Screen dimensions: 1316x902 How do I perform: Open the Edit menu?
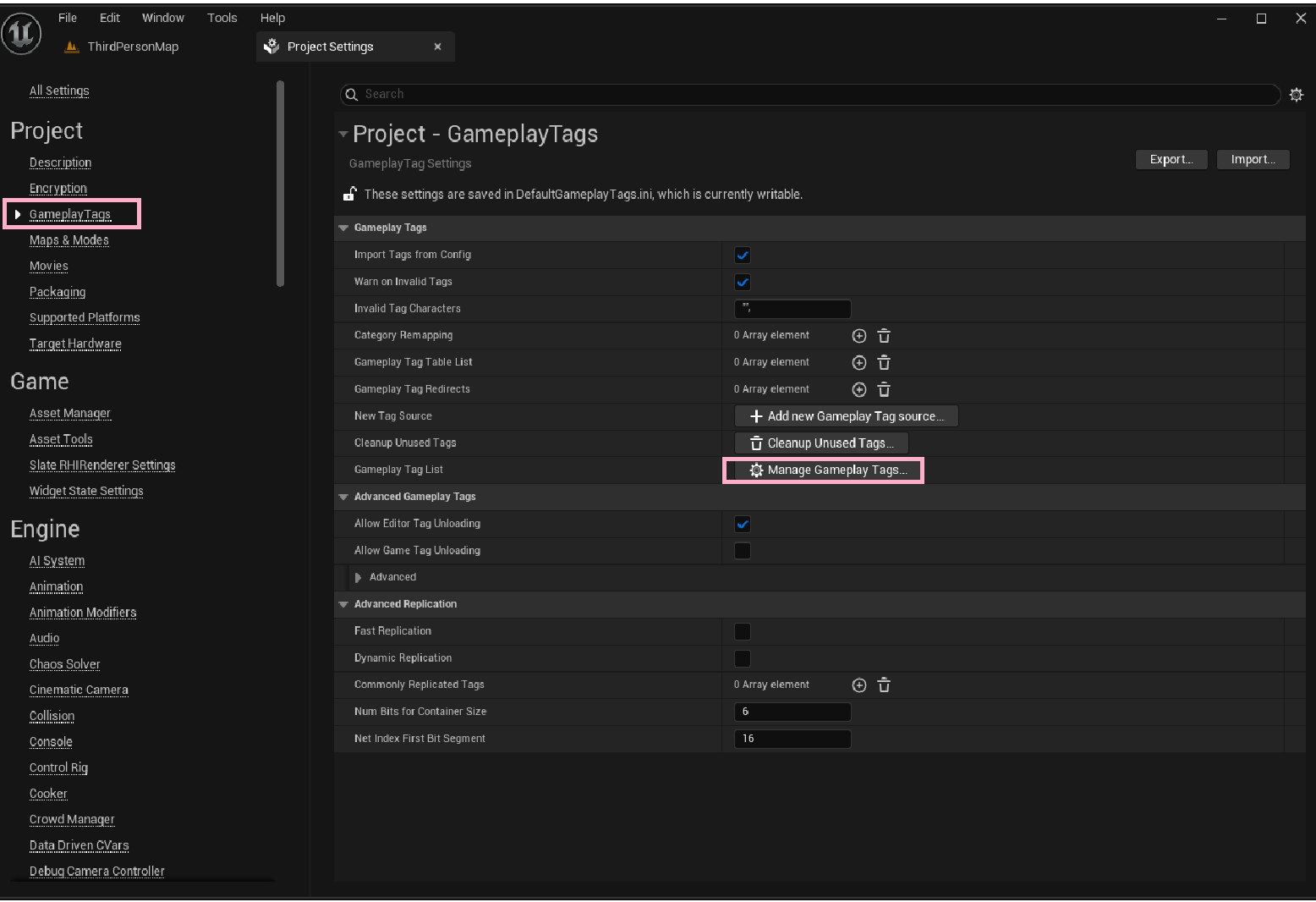tap(110, 18)
